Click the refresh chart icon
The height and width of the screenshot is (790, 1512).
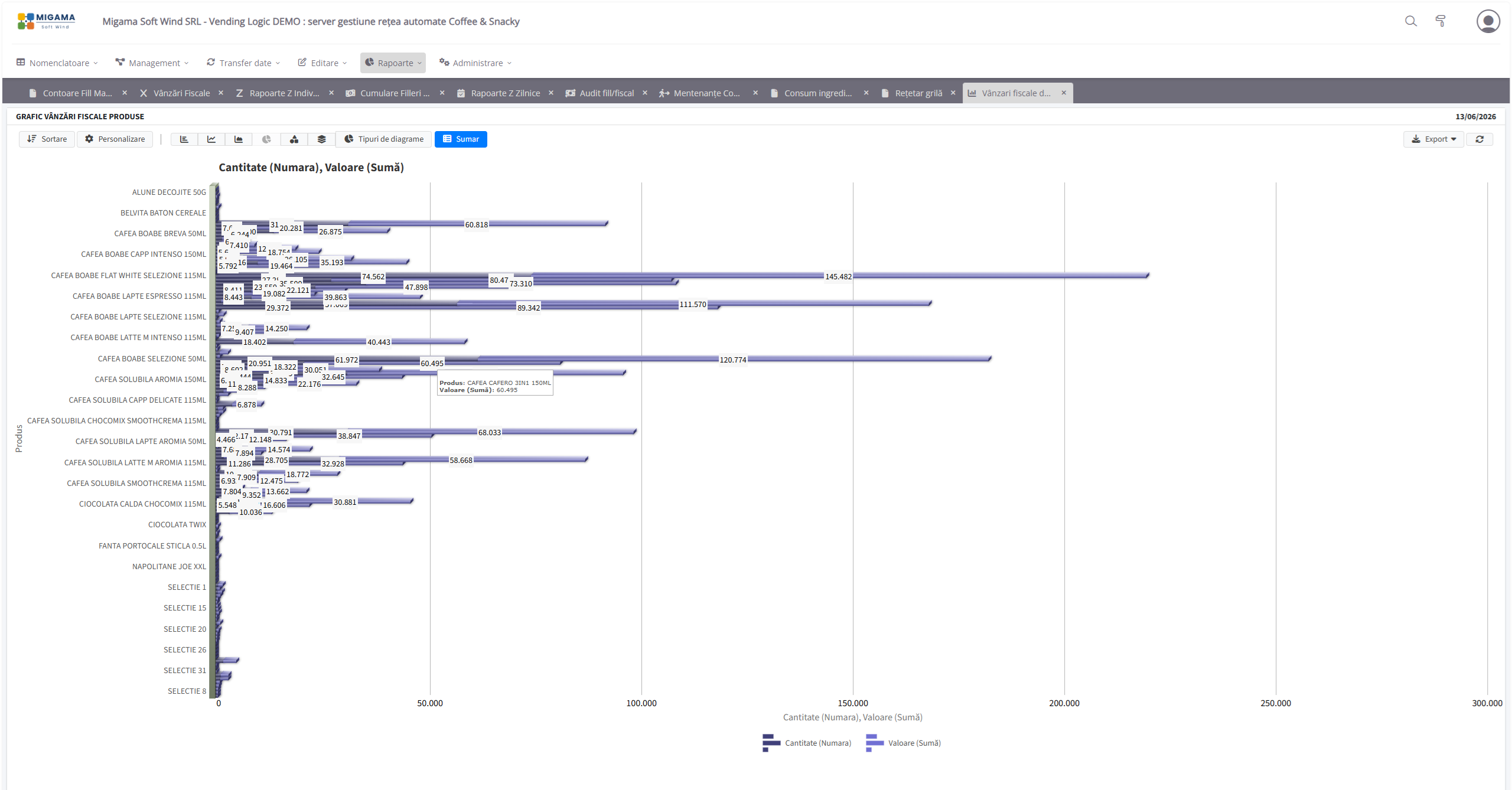(x=1480, y=139)
